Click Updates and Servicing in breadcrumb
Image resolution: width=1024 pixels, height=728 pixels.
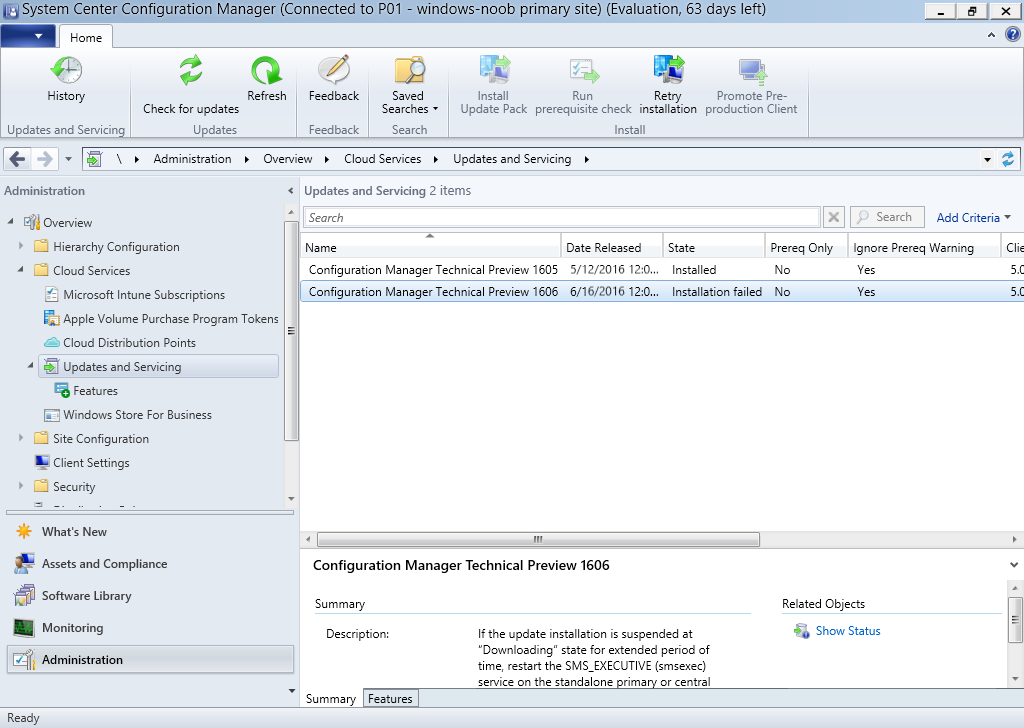[x=512, y=159]
